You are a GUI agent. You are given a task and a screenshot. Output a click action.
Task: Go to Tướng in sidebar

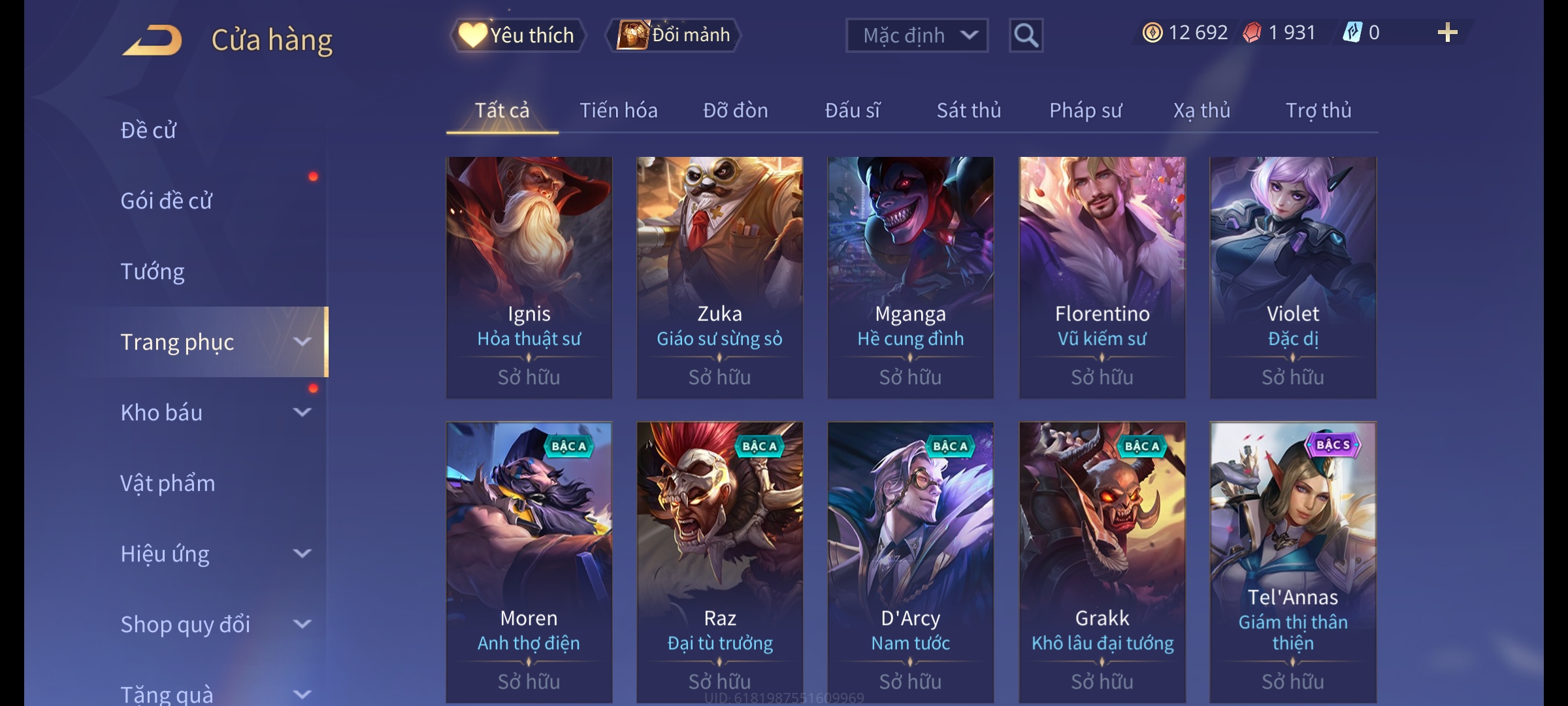(152, 271)
